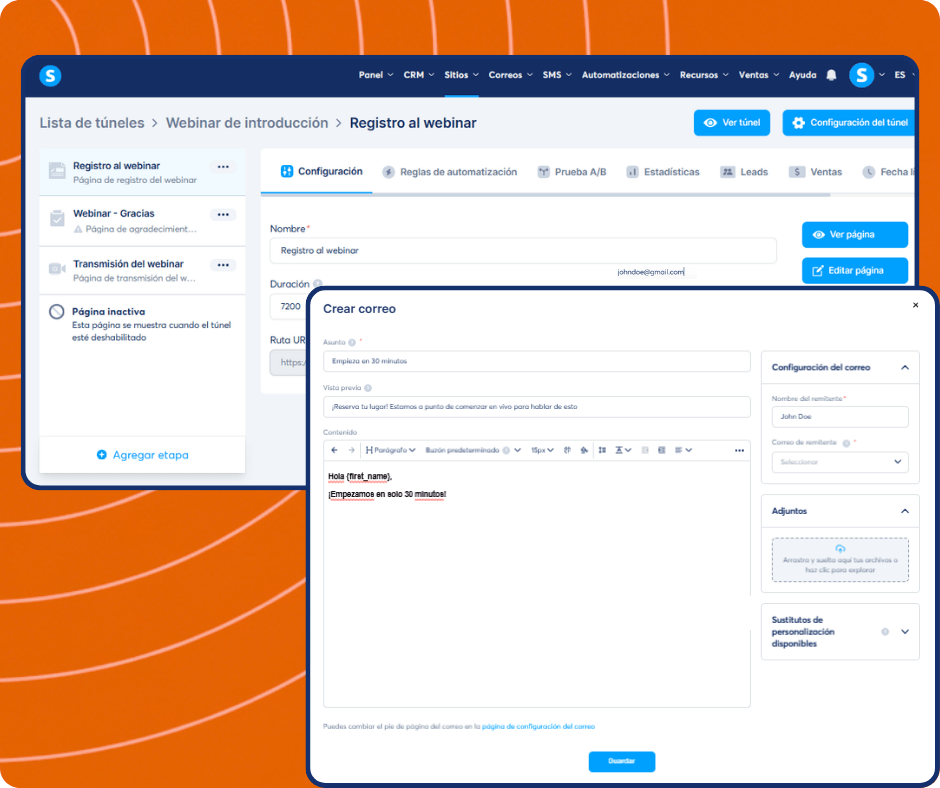Open the text alignment dropdown in editor
Image resolution: width=940 pixels, height=788 pixels.
coord(683,450)
